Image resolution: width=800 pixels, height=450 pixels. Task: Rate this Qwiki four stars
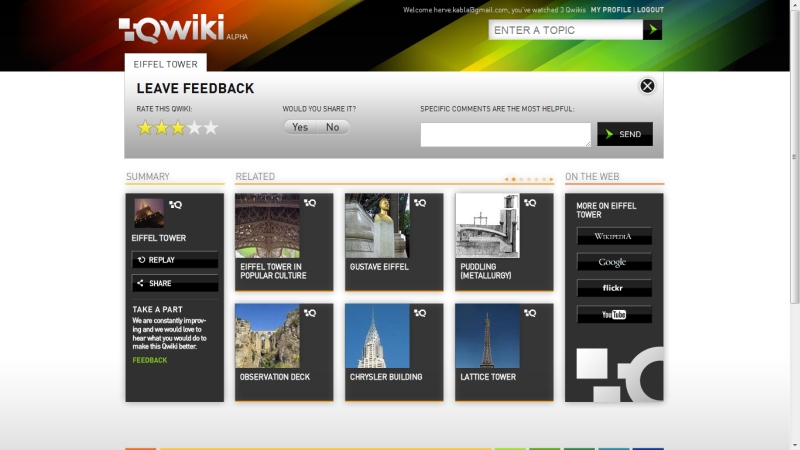194,128
